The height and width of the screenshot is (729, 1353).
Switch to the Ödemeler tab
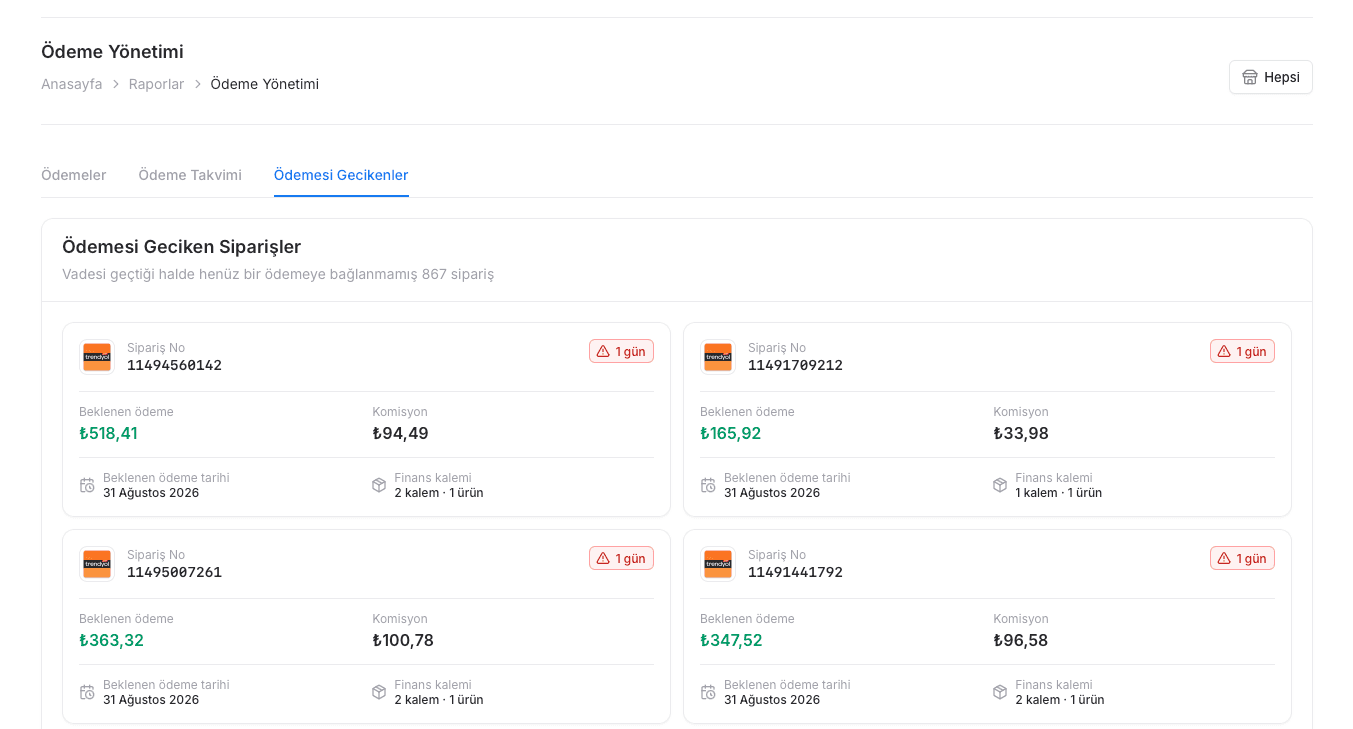tap(73, 175)
